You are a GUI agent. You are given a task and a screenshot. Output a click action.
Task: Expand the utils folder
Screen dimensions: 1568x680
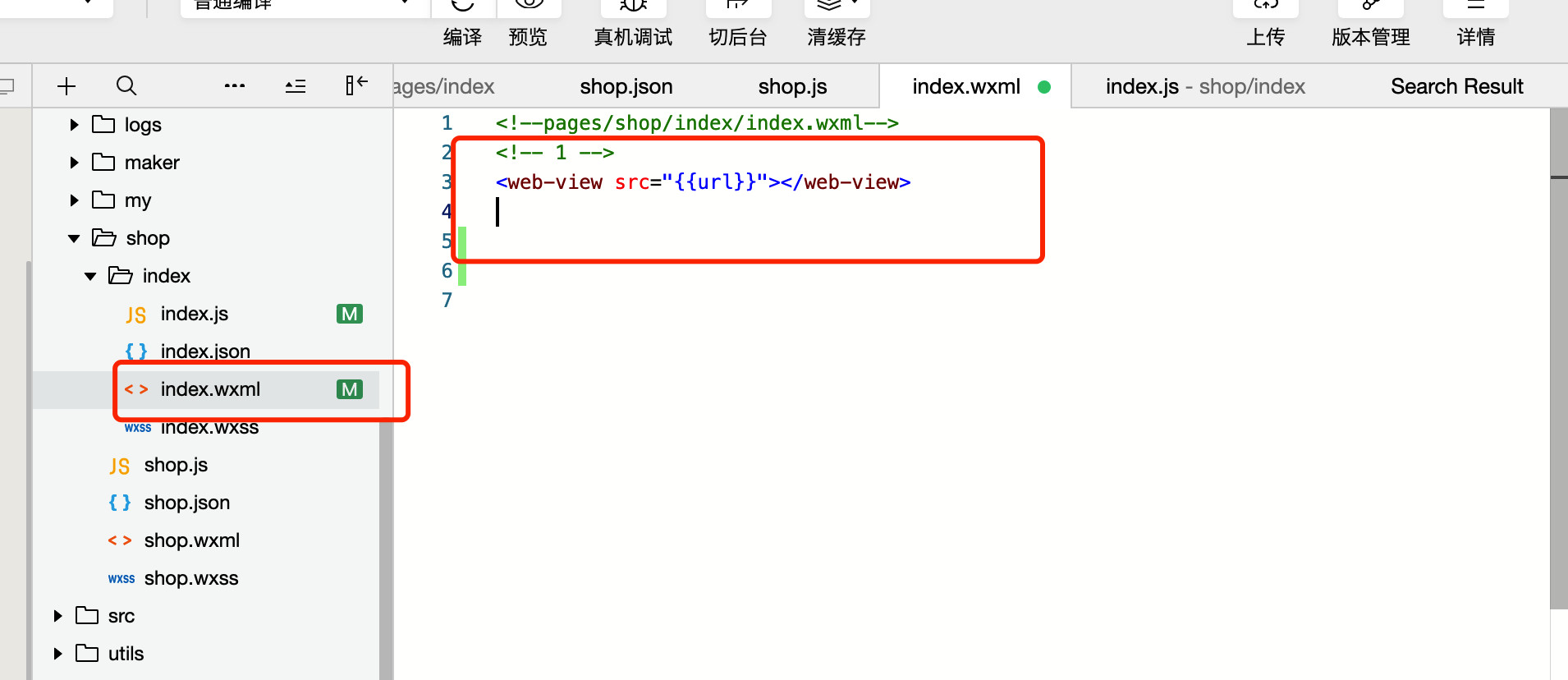click(57, 654)
